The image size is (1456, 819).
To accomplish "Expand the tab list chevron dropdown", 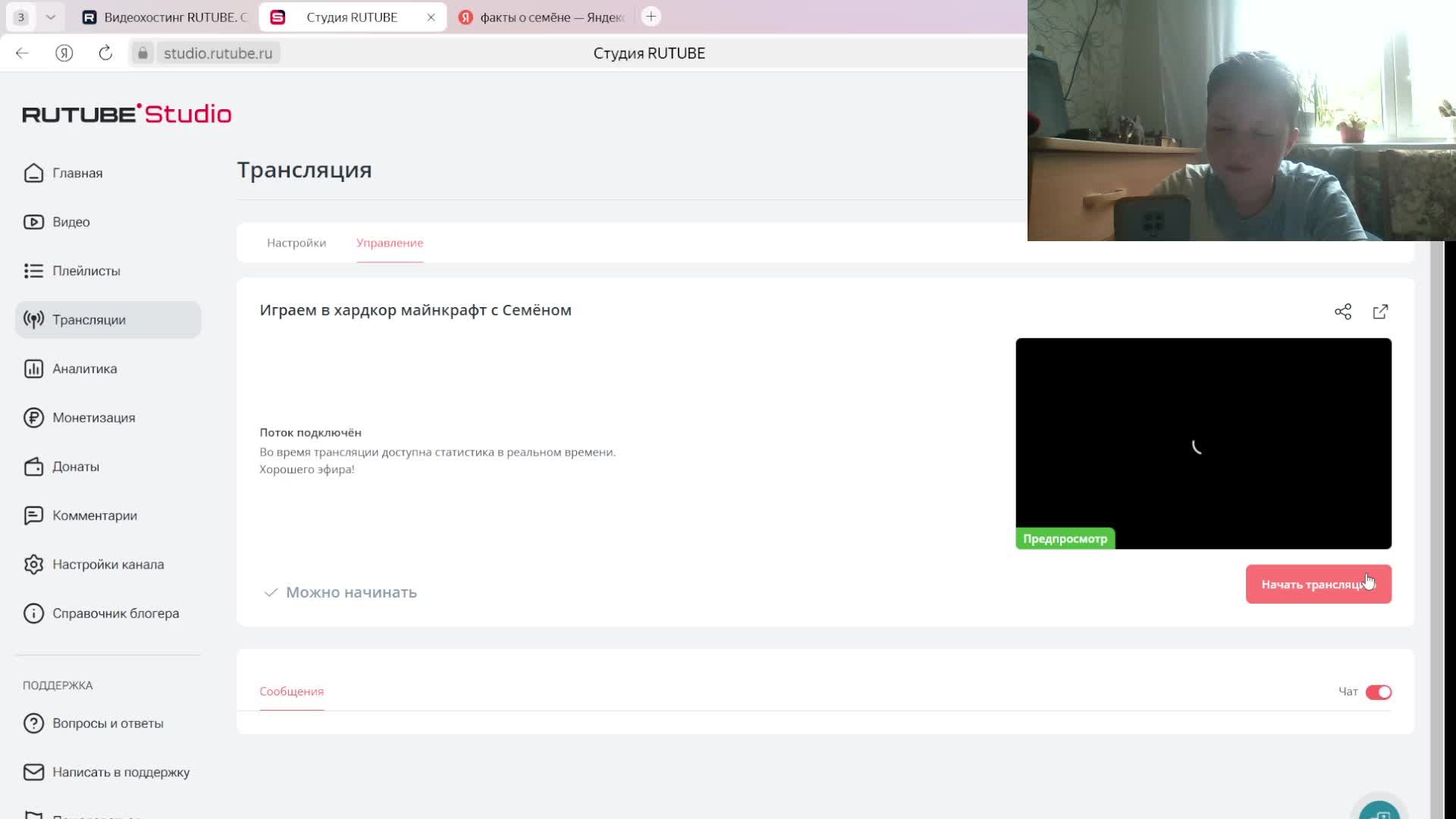I will pyautogui.click(x=51, y=17).
